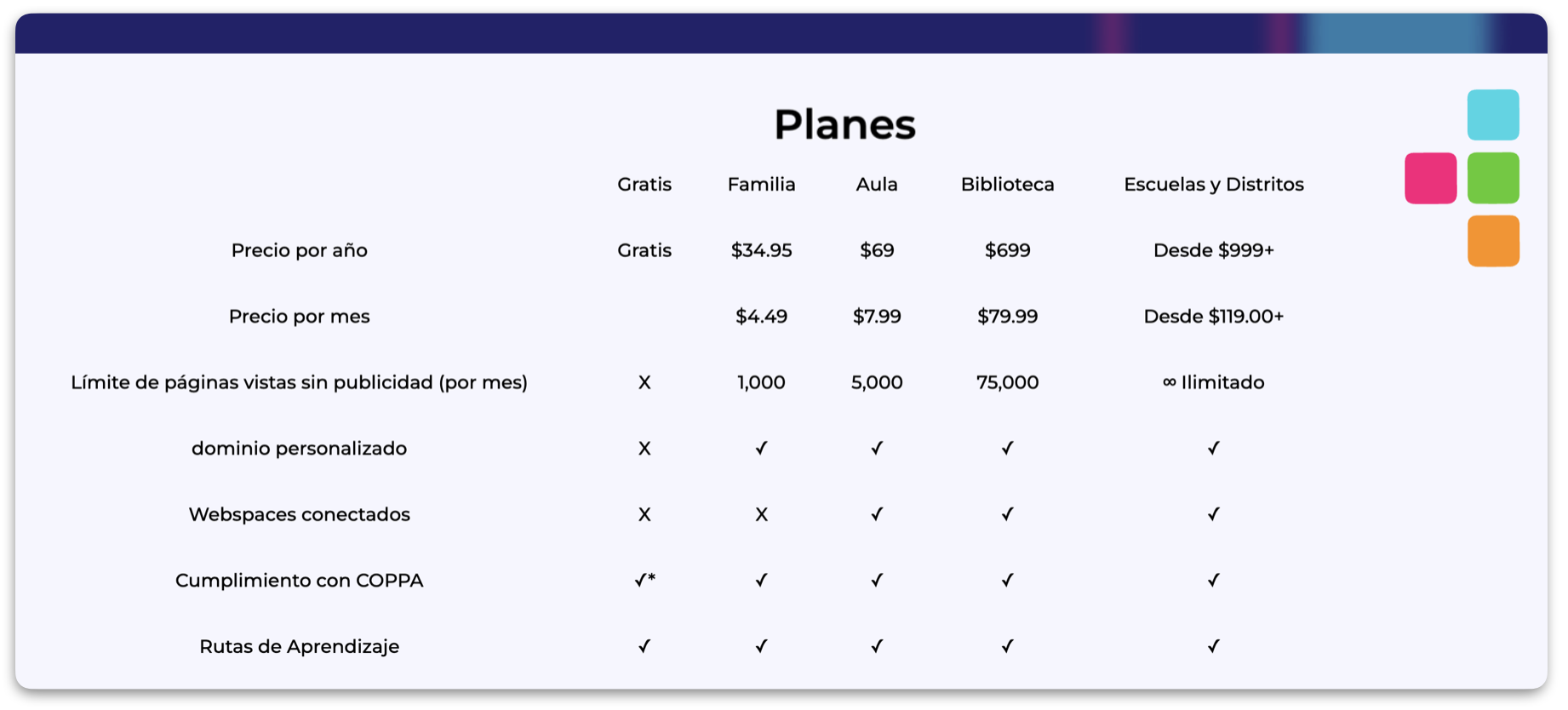Click the Planes heading

[844, 124]
